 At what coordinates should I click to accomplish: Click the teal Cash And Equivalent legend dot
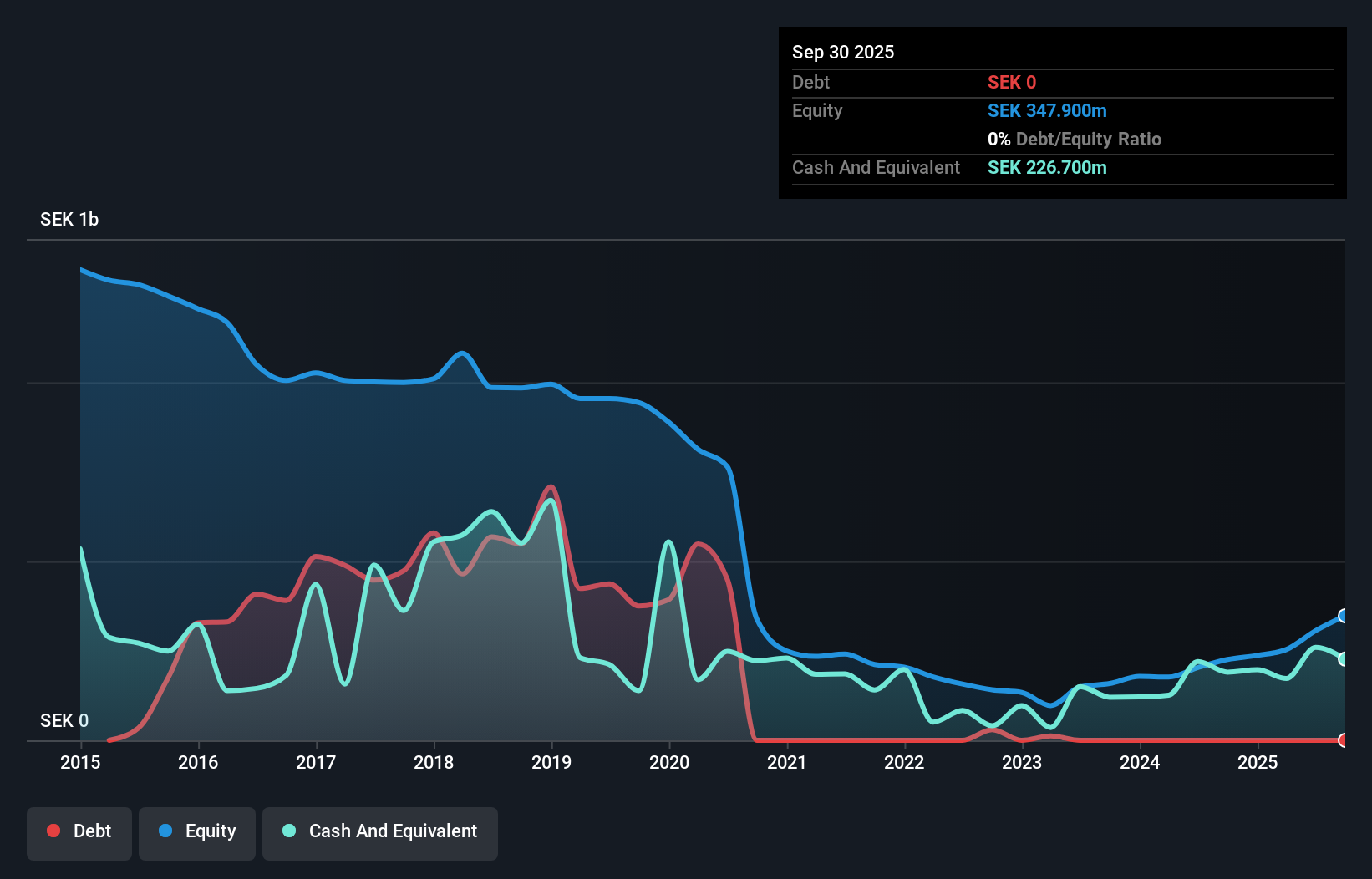pos(288,831)
